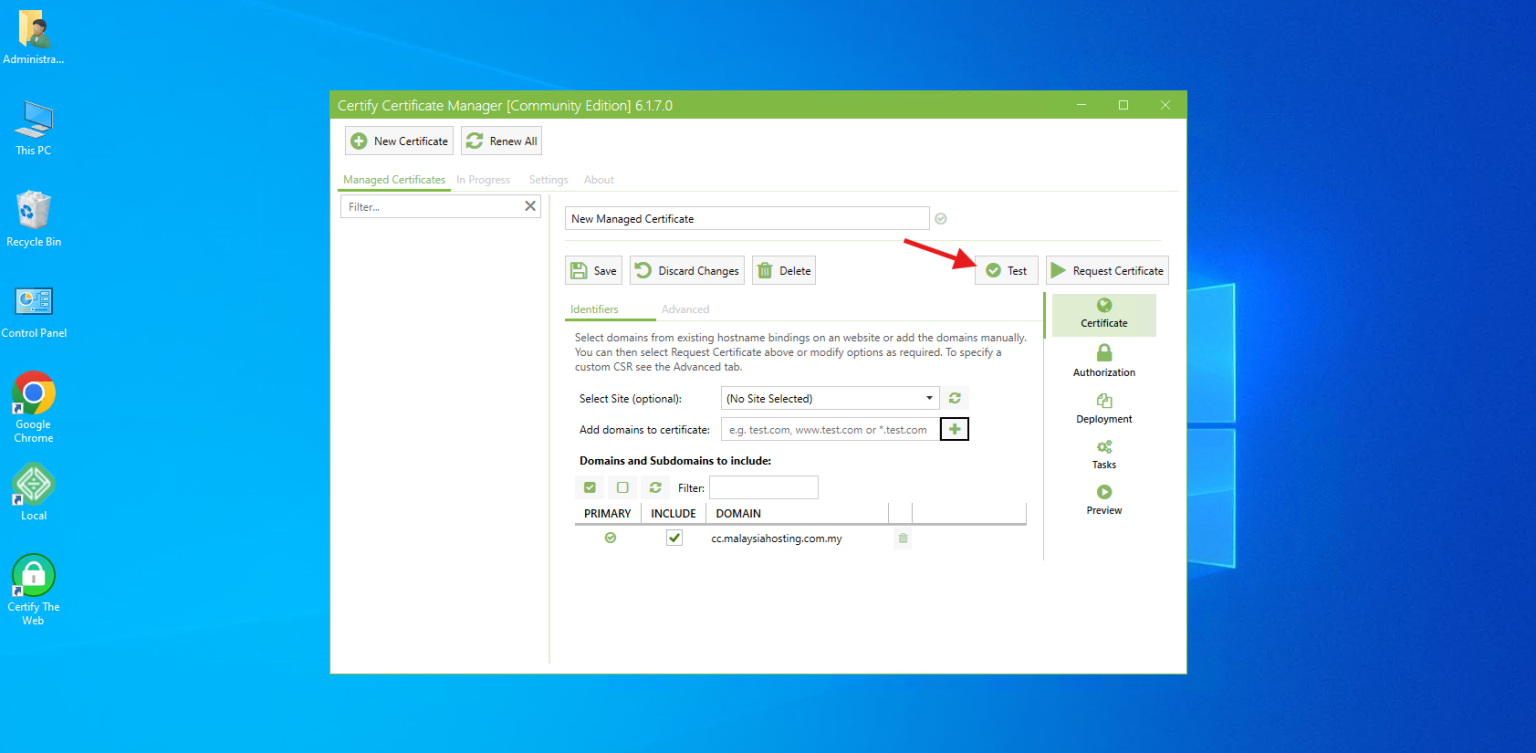
Task: Select the Certificate section
Action: [x=1103, y=315]
